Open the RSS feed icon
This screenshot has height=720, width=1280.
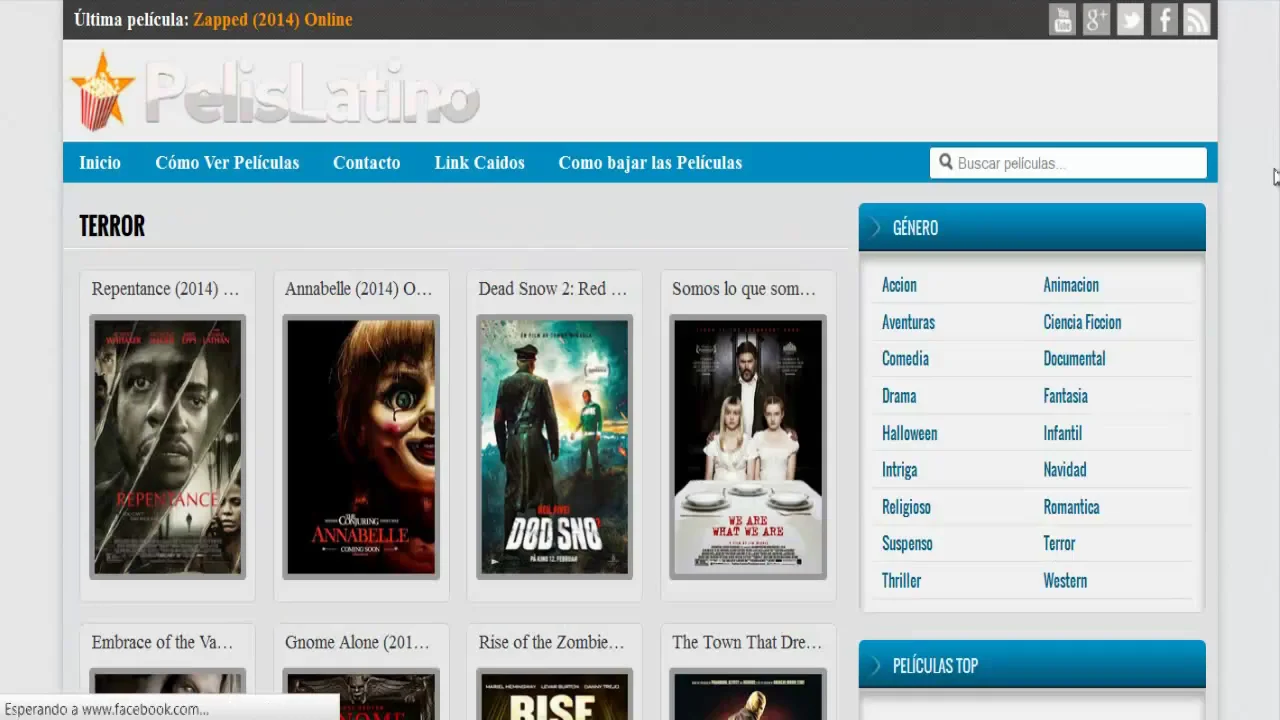1197,19
